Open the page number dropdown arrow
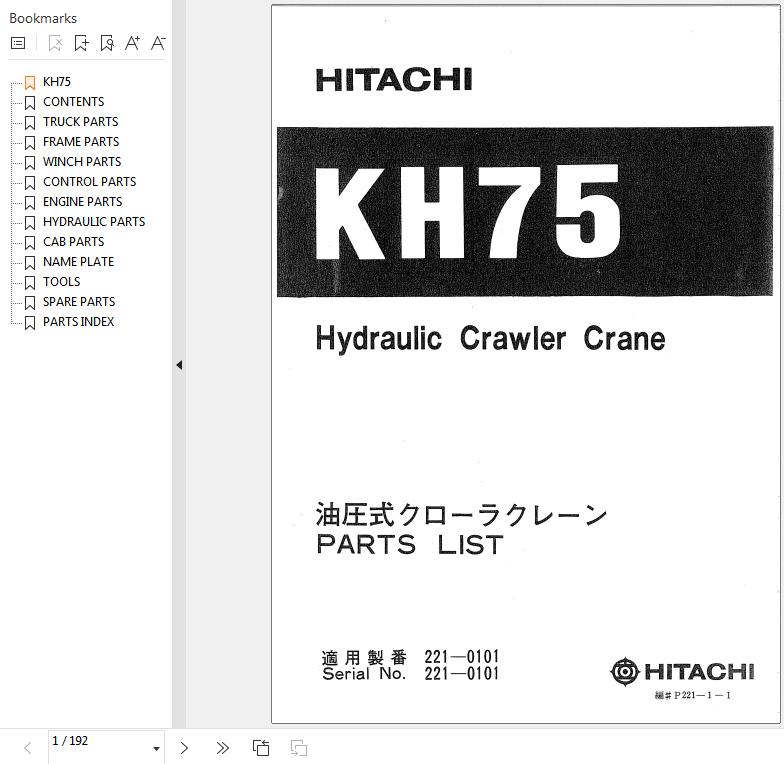Viewport: 784px width, 764px height. coord(156,748)
